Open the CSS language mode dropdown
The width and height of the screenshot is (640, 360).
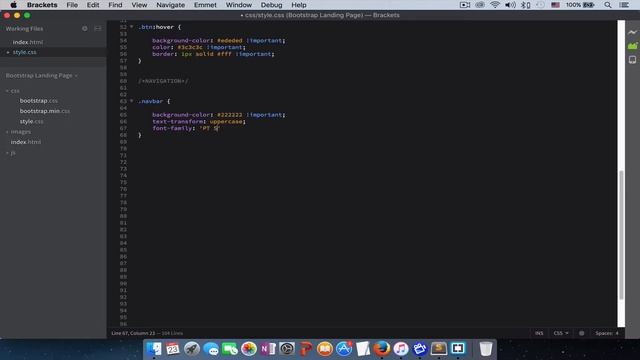click(561, 333)
